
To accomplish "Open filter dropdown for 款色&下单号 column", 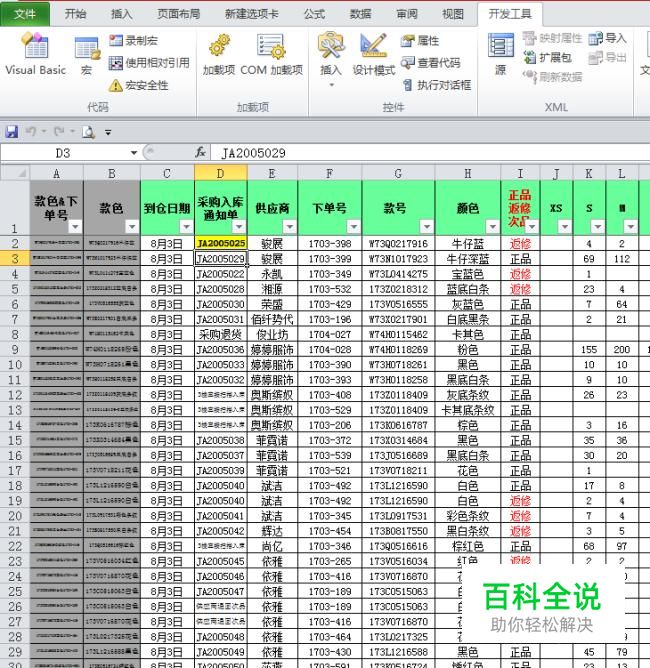I will (75, 227).
